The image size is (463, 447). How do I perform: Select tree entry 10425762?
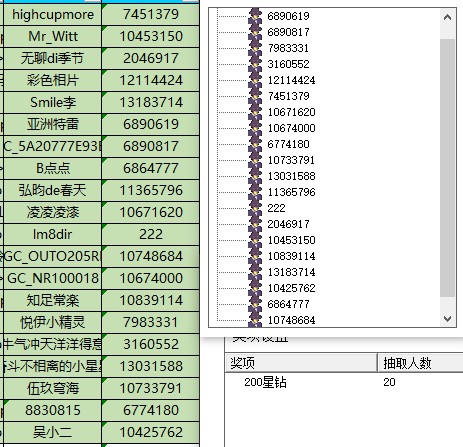(292, 288)
